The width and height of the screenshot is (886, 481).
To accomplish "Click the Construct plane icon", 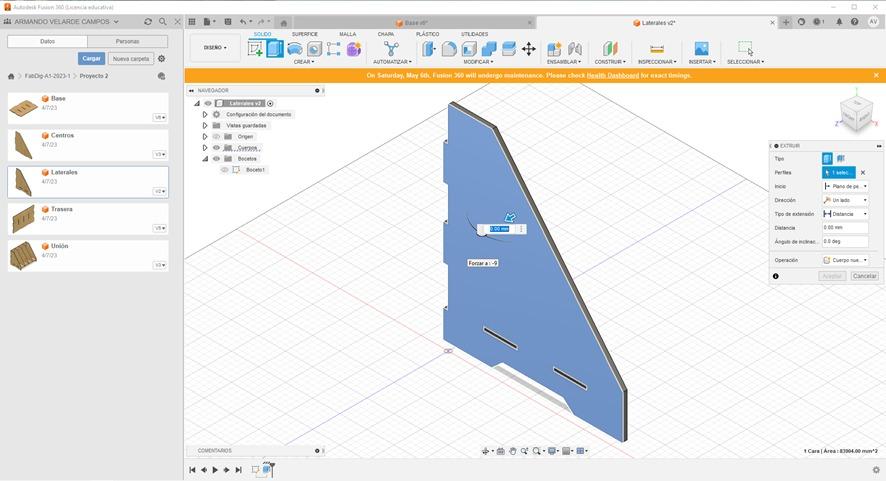I will pyautogui.click(x=610, y=49).
